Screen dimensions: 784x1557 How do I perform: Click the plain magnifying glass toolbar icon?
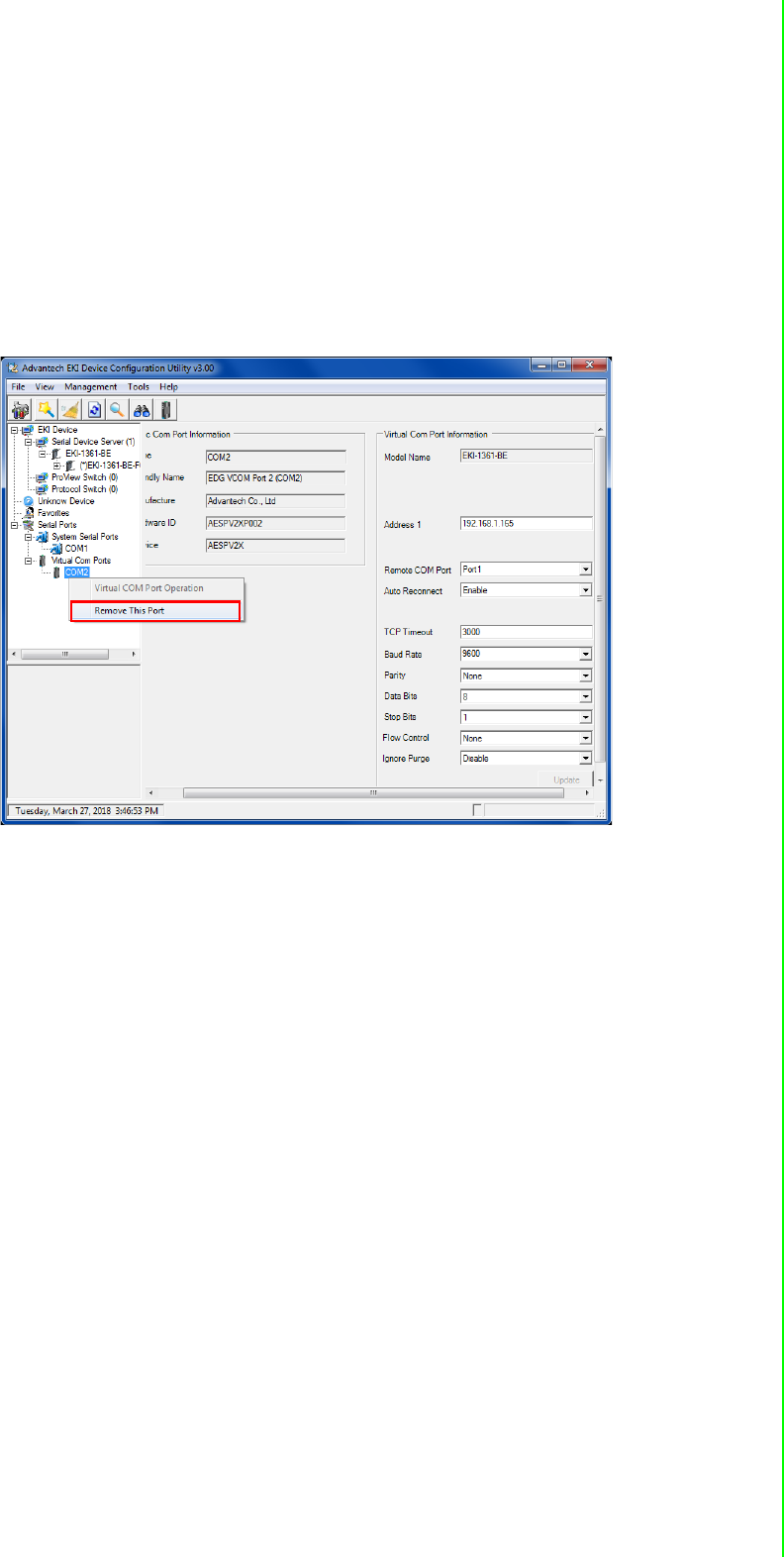[117, 410]
